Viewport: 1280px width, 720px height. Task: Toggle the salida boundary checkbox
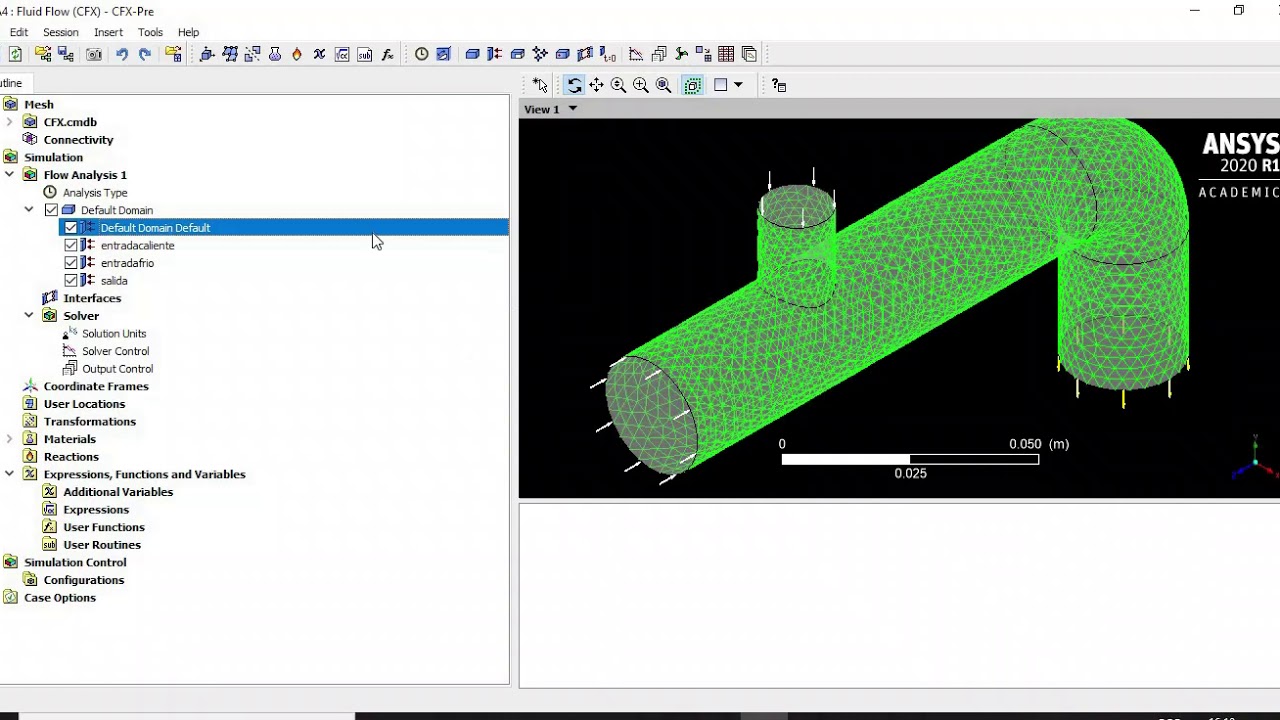tap(70, 281)
